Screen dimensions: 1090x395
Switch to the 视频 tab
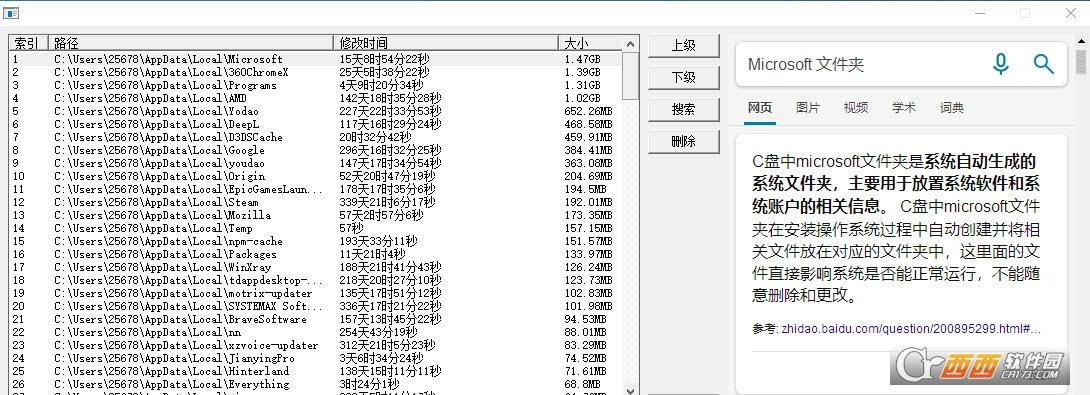coord(856,108)
